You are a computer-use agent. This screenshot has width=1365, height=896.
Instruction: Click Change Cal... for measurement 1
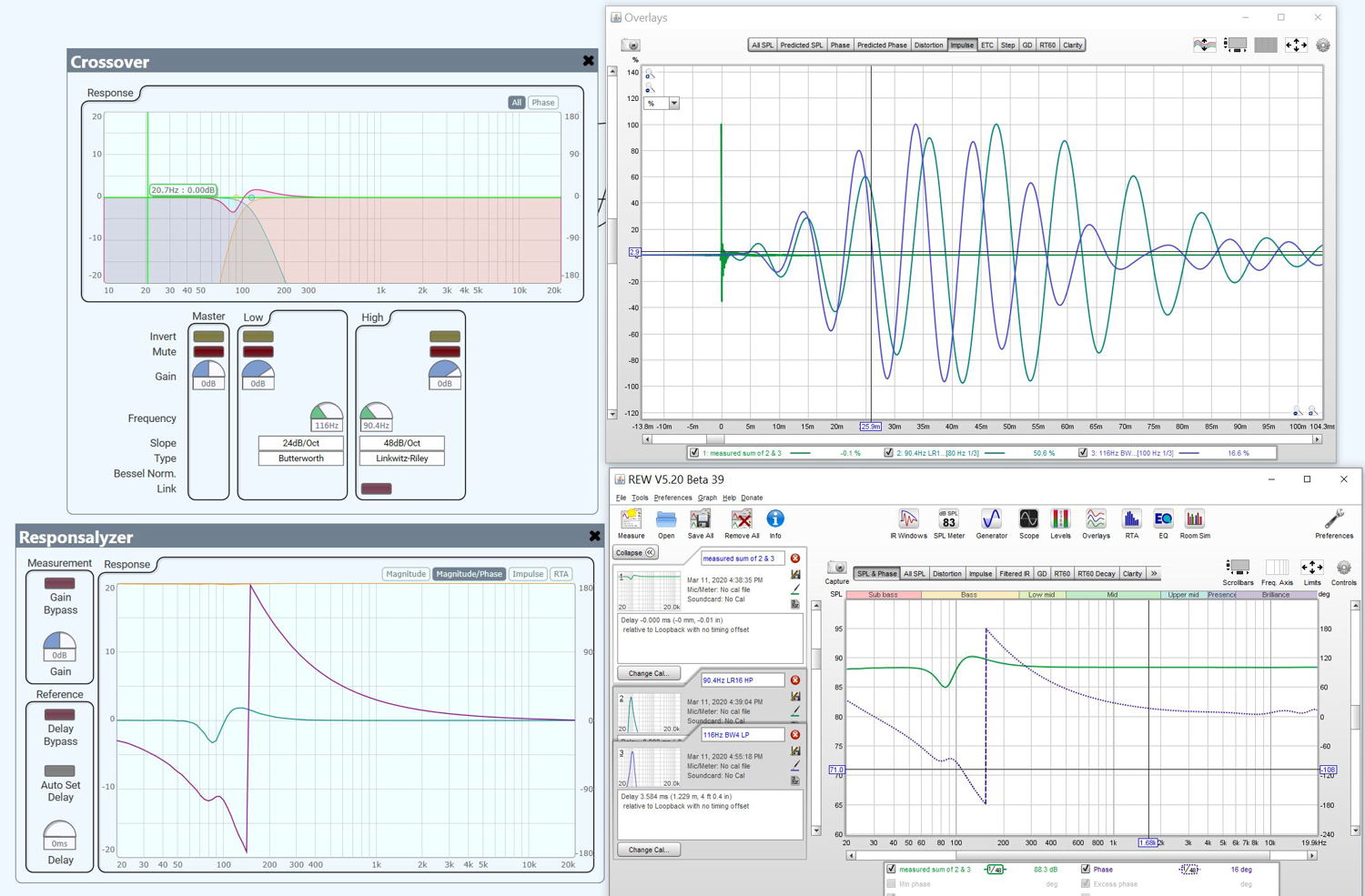click(648, 673)
